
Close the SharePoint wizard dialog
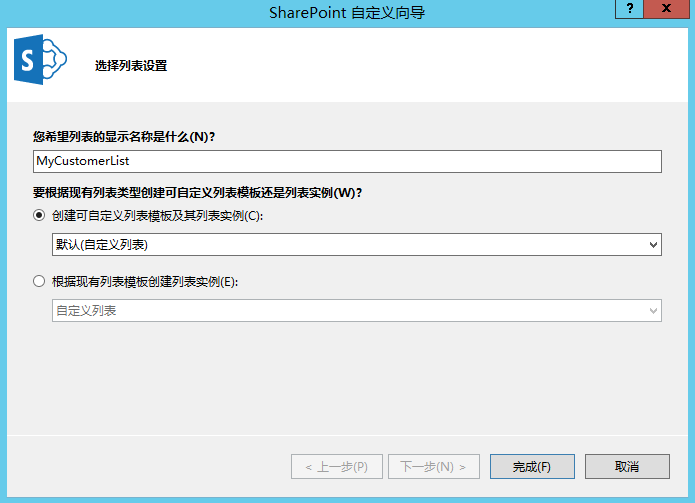click(x=666, y=9)
